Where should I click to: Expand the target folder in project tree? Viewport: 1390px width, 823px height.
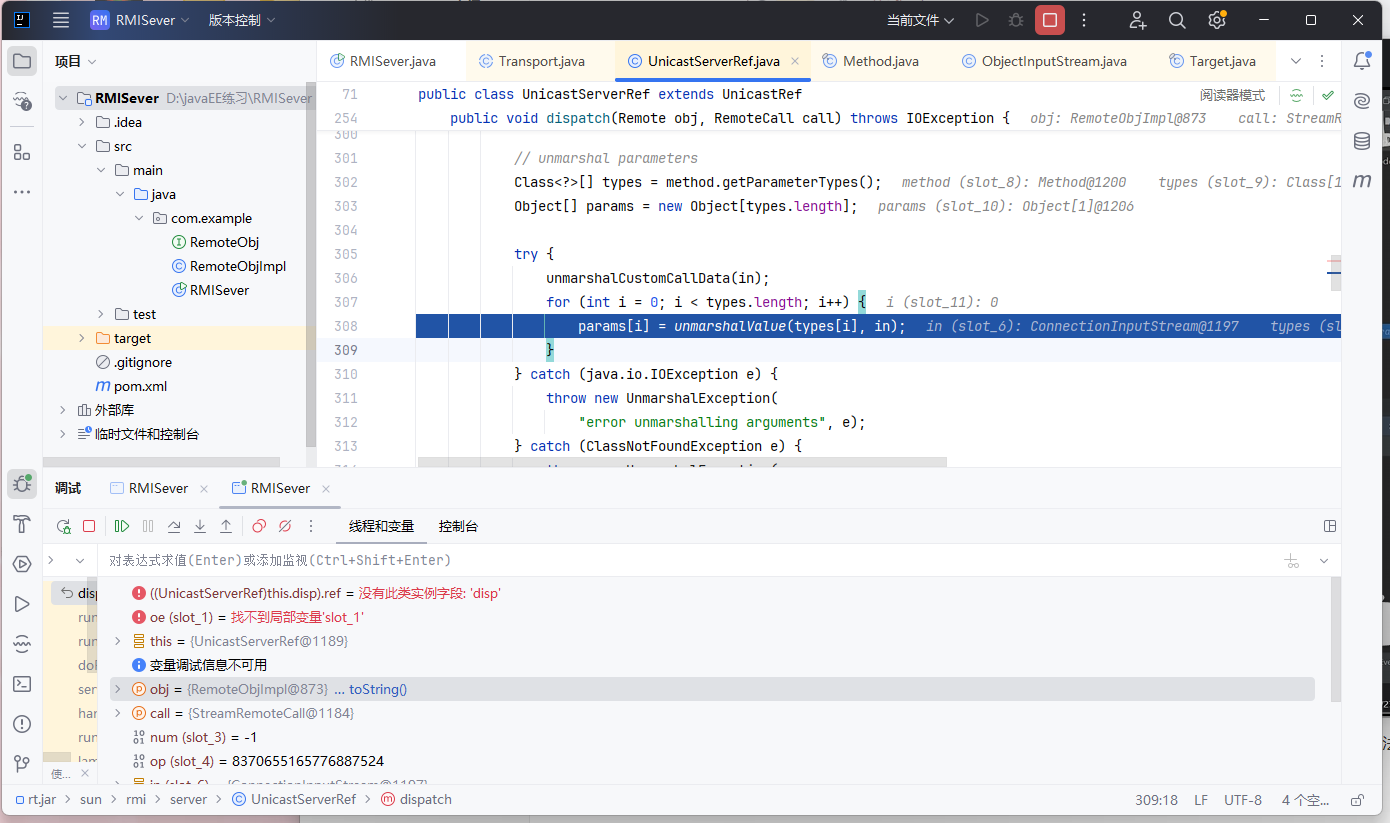[x=82, y=338]
